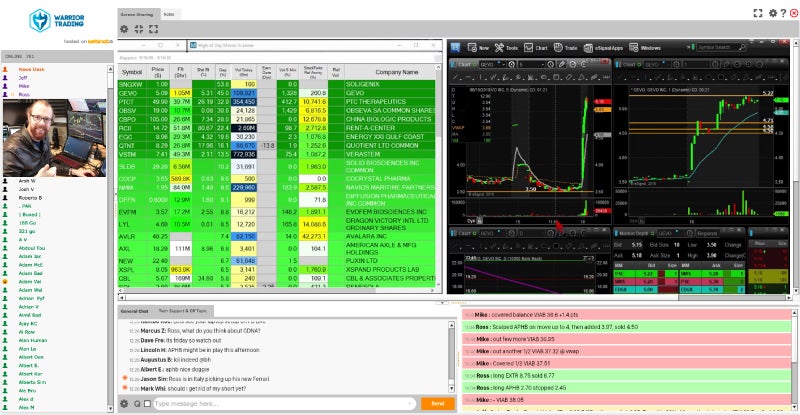800x415 pixels.
Task: Switch to the Screen Sharing tab
Action: point(137,14)
